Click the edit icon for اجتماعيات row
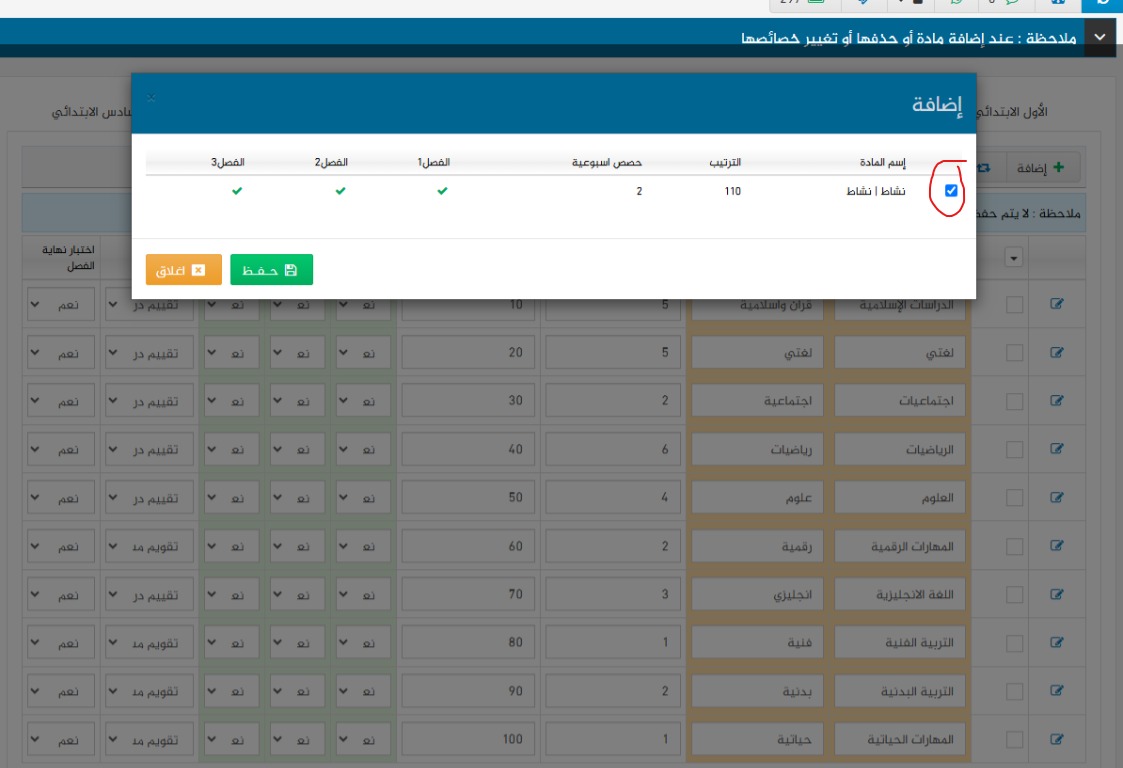Screen dimensions: 1123x768 tap(1056, 400)
